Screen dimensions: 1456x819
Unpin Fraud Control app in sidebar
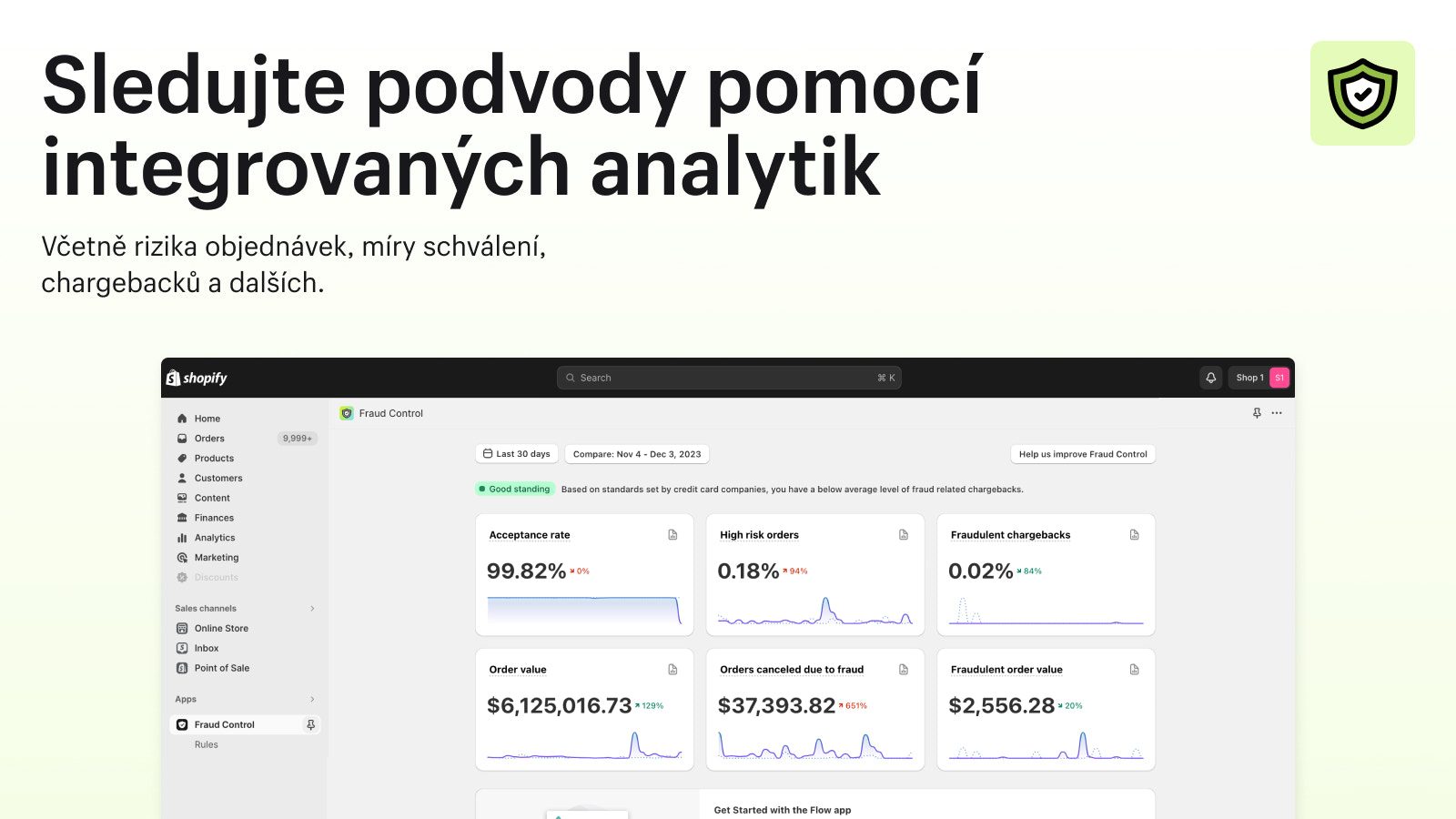click(x=310, y=724)
